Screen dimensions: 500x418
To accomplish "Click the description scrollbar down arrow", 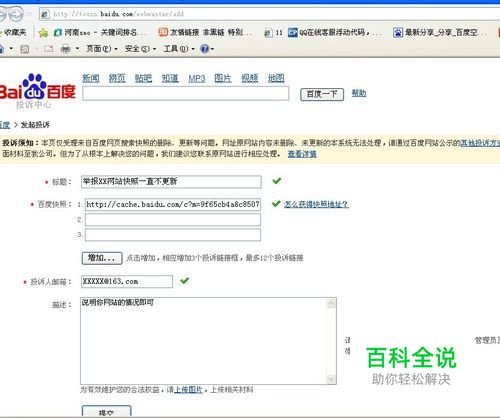I will click(x=331, y=379).
